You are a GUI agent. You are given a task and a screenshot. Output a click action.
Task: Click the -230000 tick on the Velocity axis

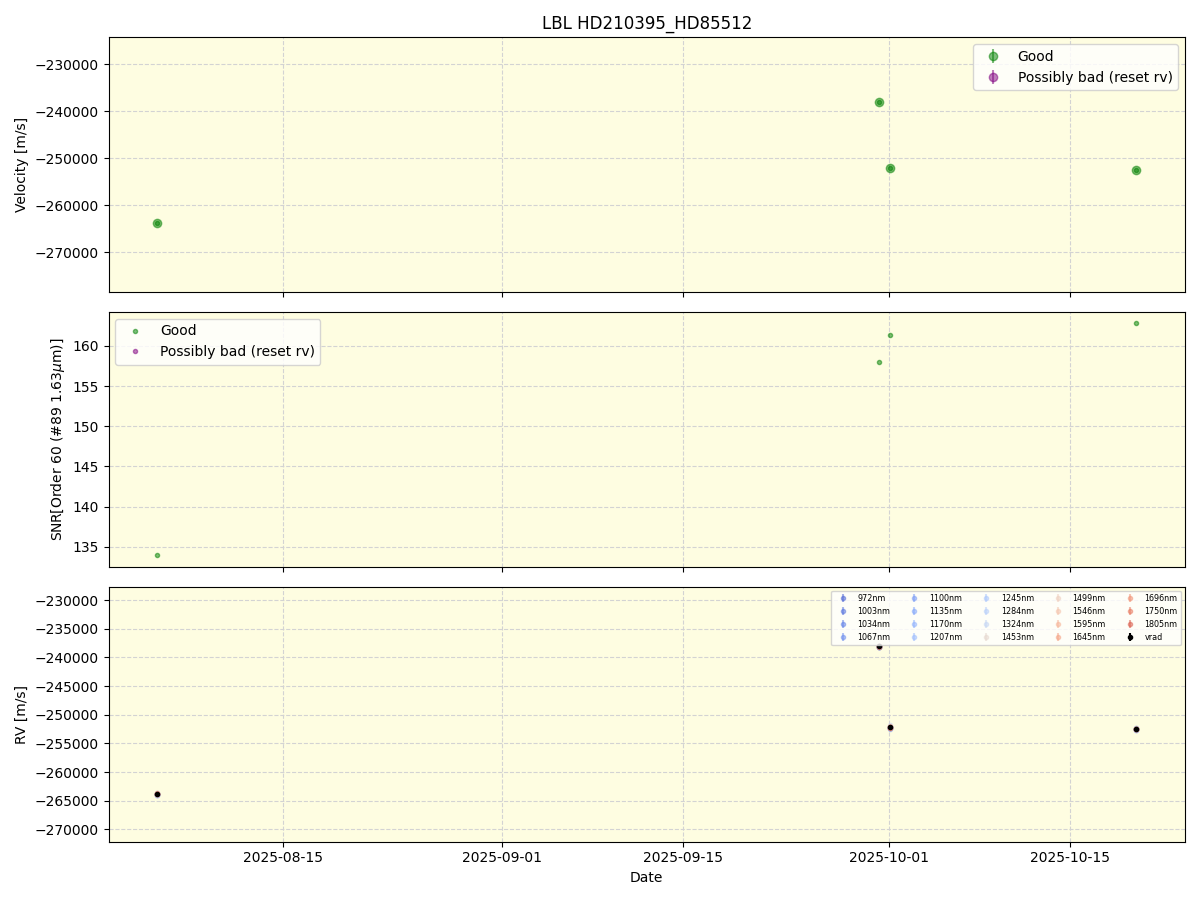(69, 65)
